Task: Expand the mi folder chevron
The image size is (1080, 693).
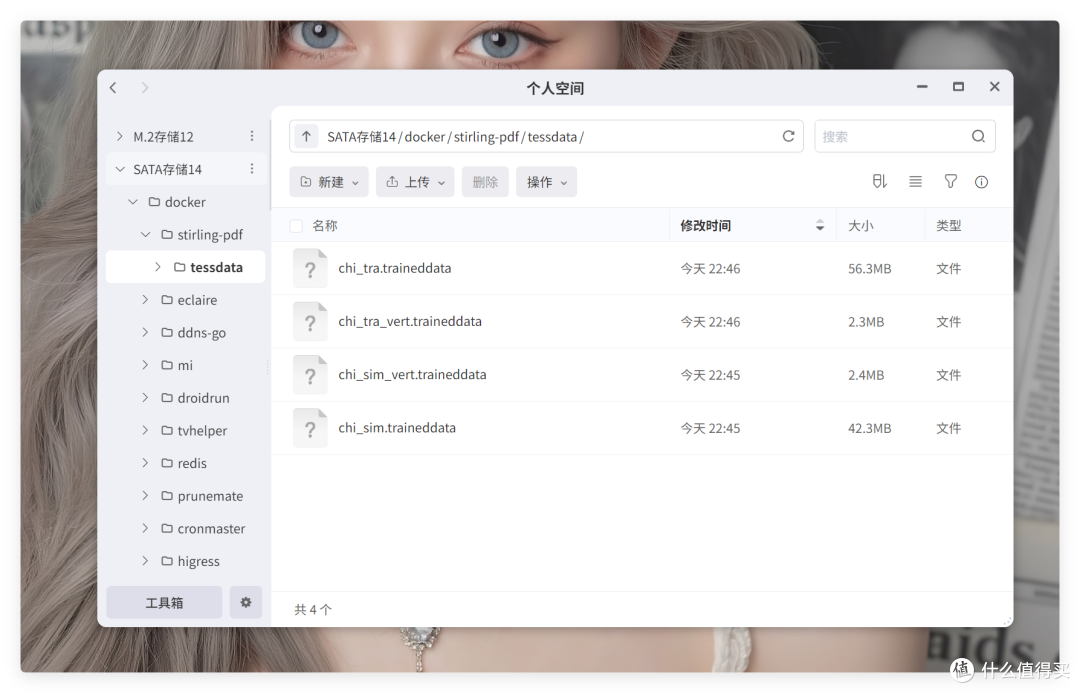Action: [x=145, y=365]
